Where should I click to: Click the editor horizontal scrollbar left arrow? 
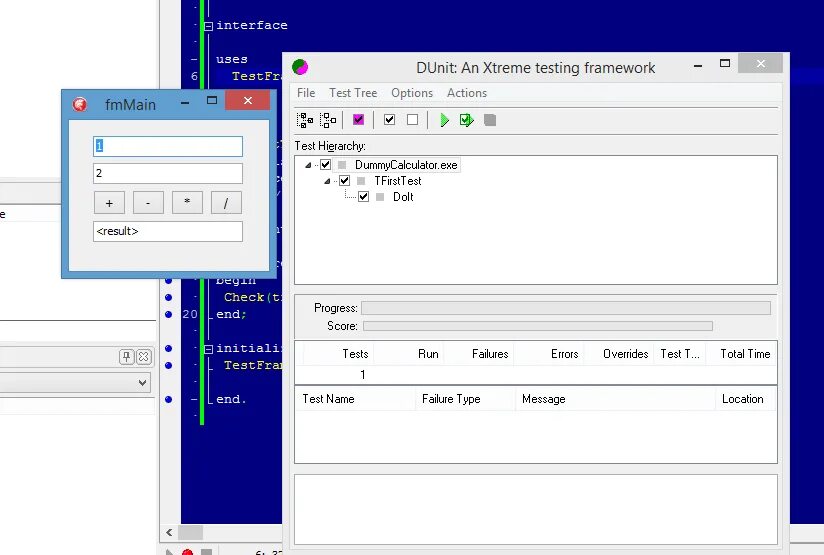click(x=169, y=532)
